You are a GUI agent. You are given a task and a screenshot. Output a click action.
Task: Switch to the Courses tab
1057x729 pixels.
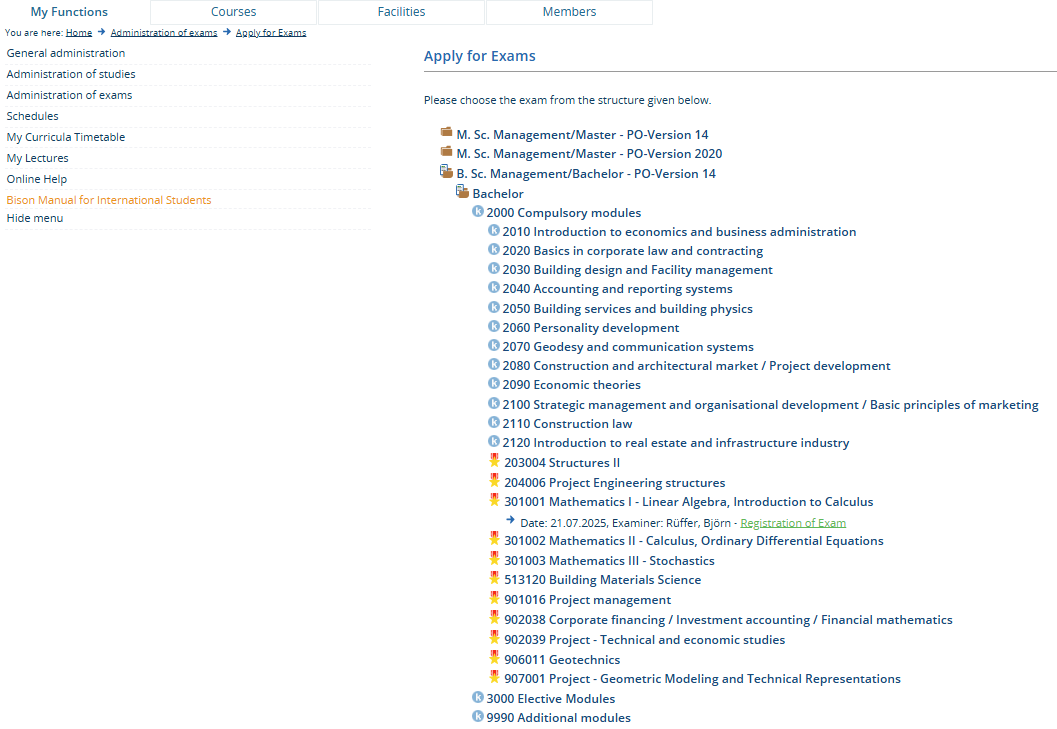(233, 12)
